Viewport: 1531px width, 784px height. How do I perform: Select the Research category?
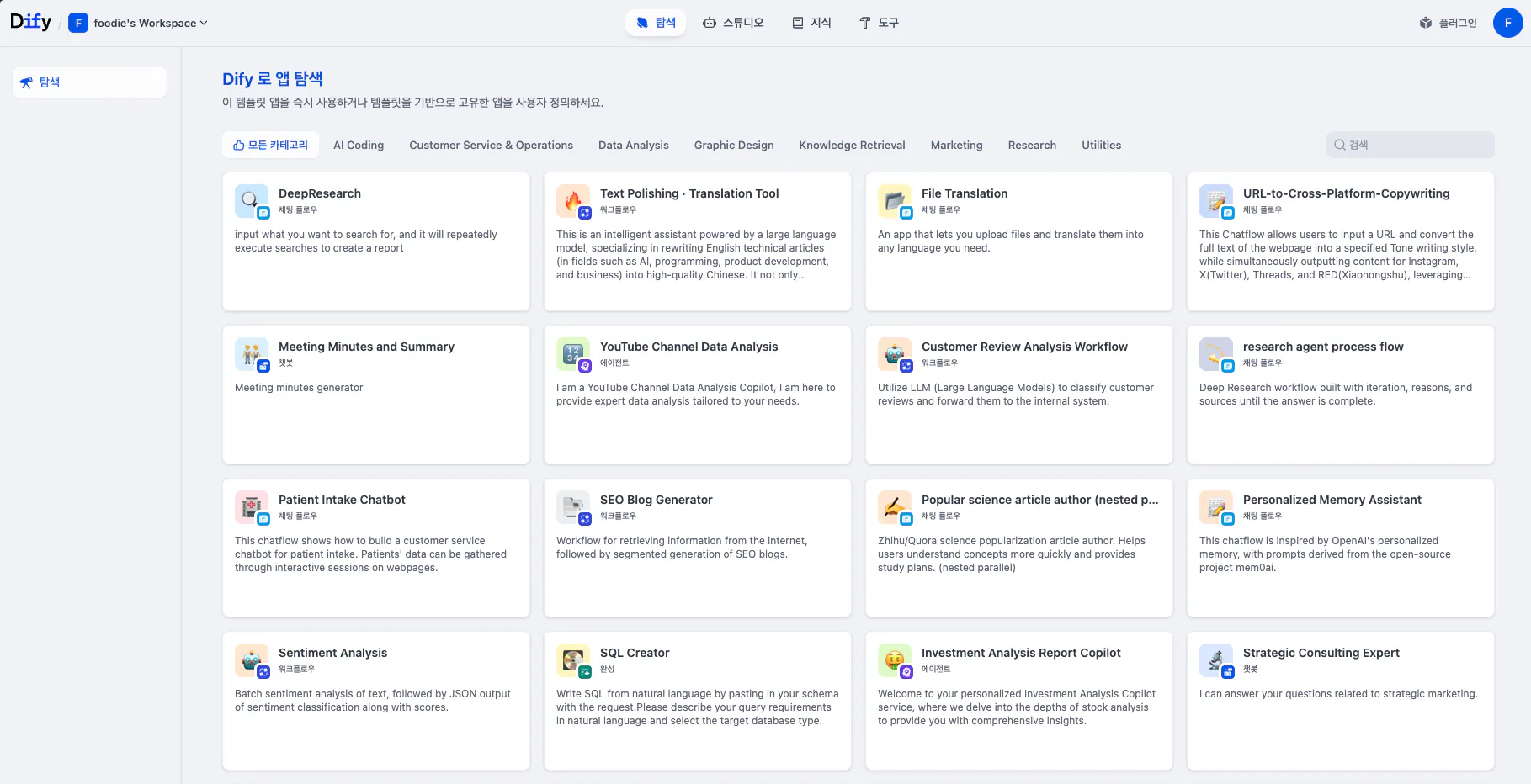1032,145
